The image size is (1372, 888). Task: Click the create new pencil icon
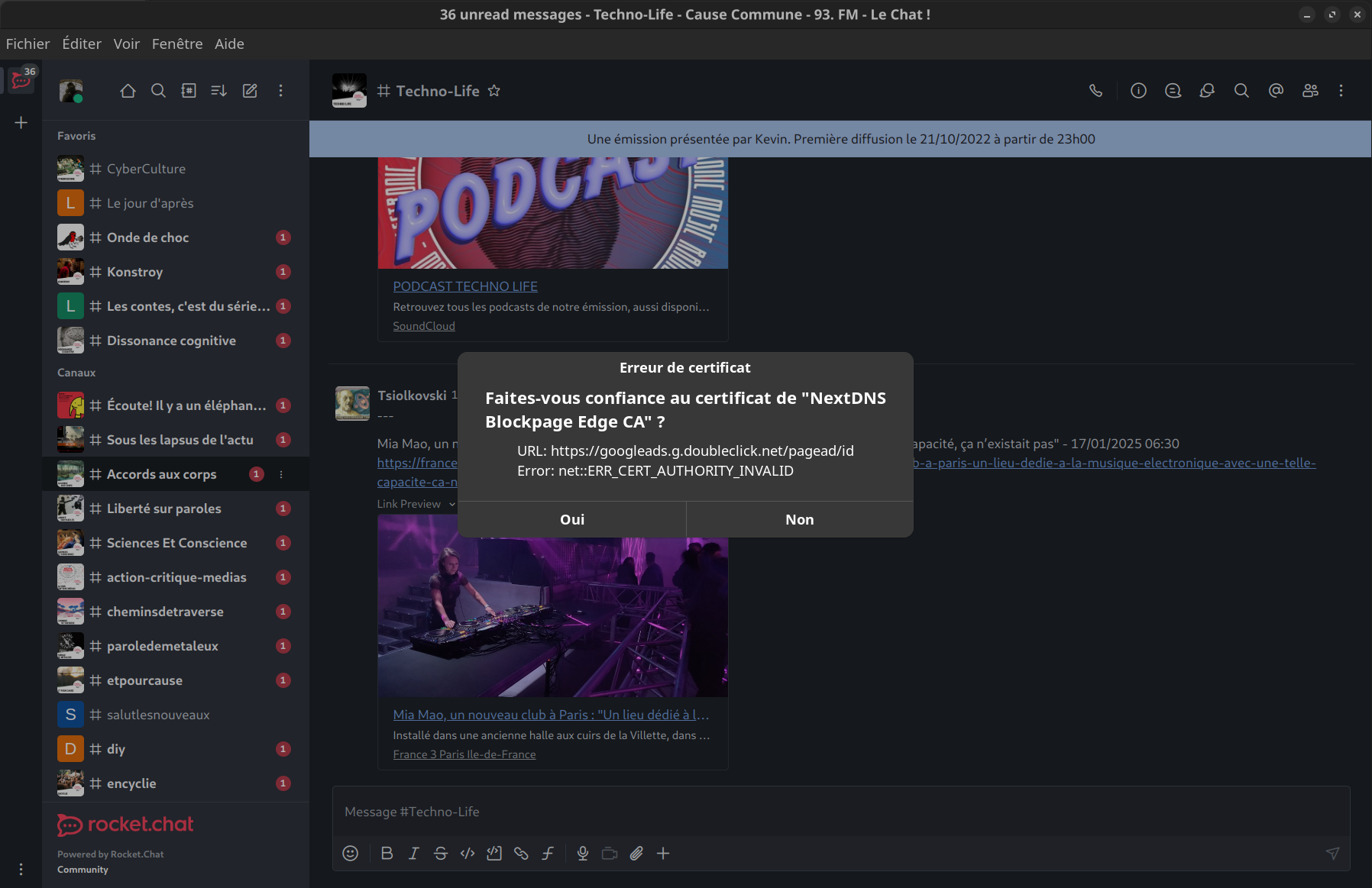tap(250, 91)
